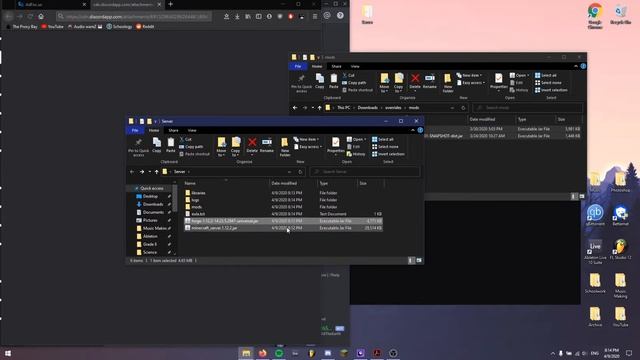Open the File tab in the Server window
This screenshot has width=640, height=360.
135,130
